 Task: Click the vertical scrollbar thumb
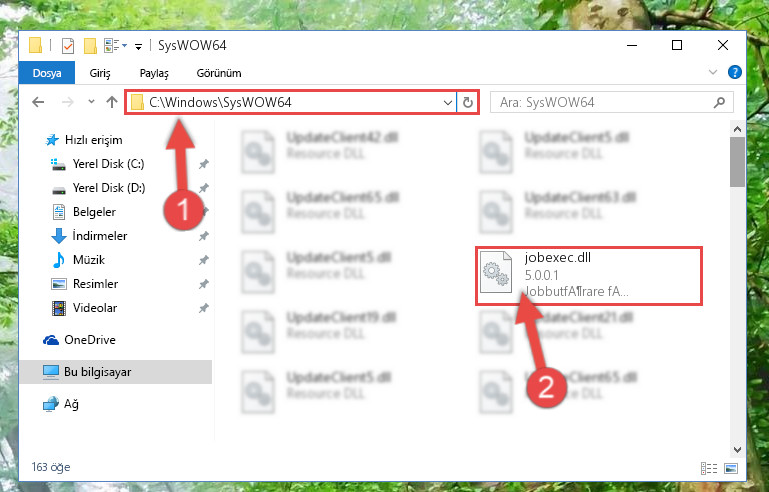coord(737,162)
